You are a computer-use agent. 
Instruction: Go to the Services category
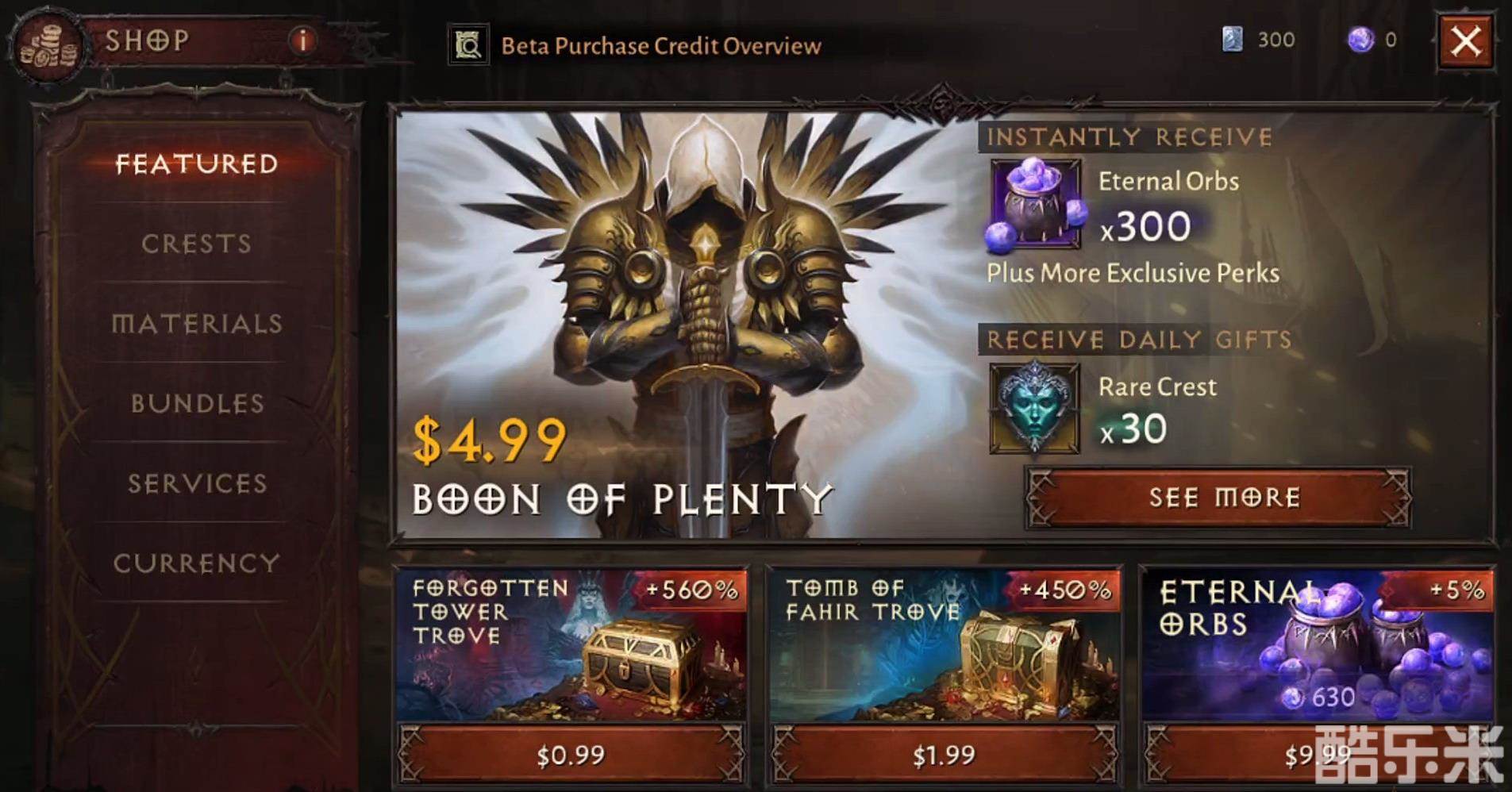point(197,483)
